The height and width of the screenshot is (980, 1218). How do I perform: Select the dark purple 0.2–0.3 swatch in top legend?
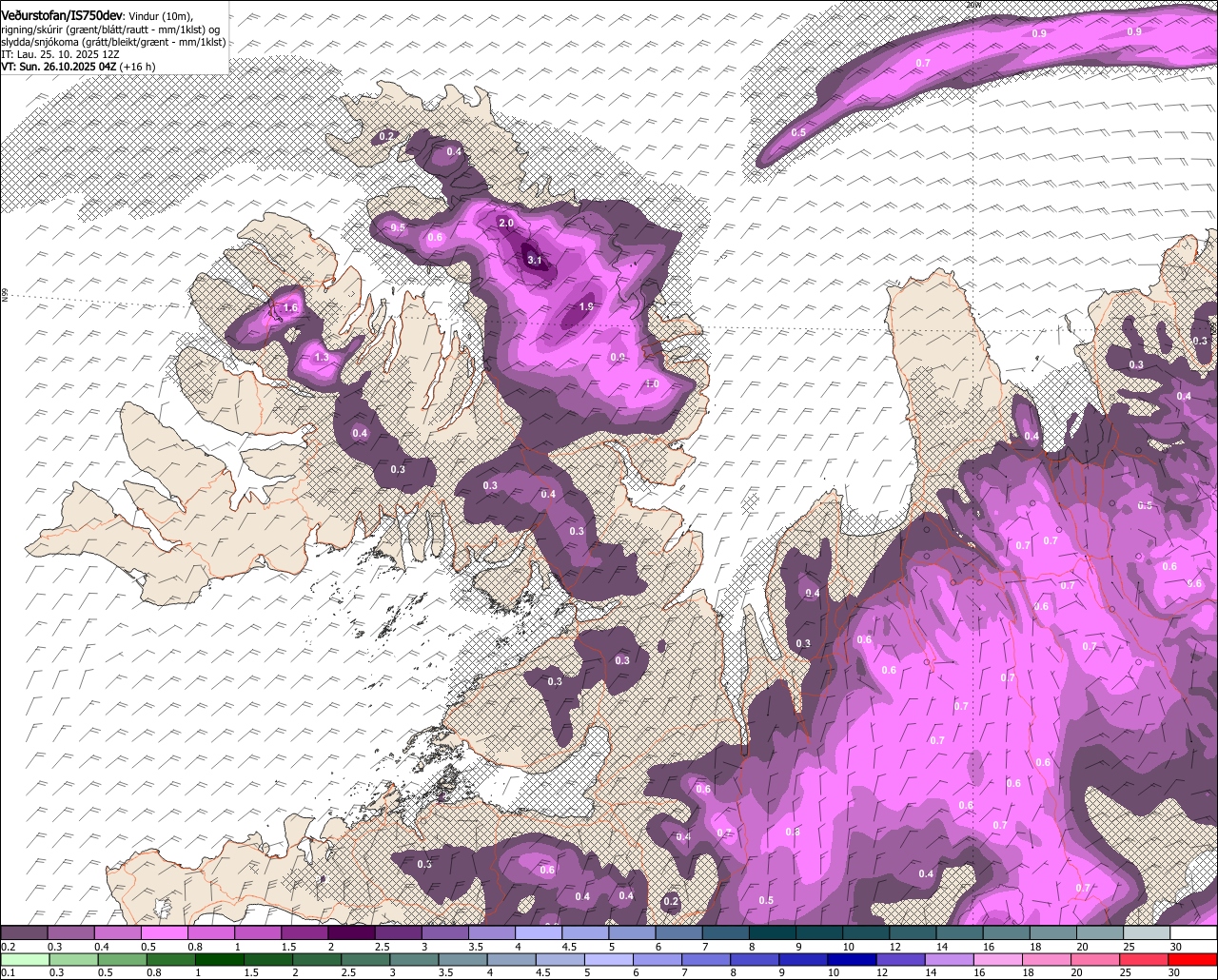[x=24, y=933]
